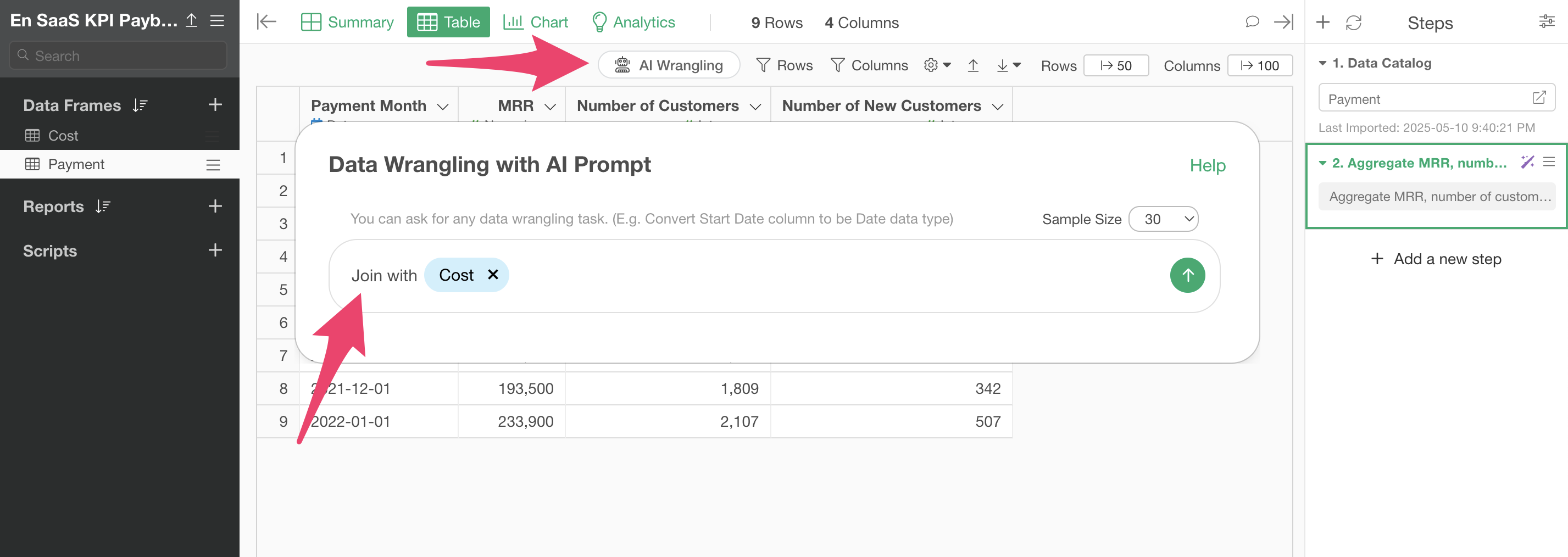This screenshot has height=557, width=1568.
Task: Open the Sample Size dropdown
Action: (1163, 219)
